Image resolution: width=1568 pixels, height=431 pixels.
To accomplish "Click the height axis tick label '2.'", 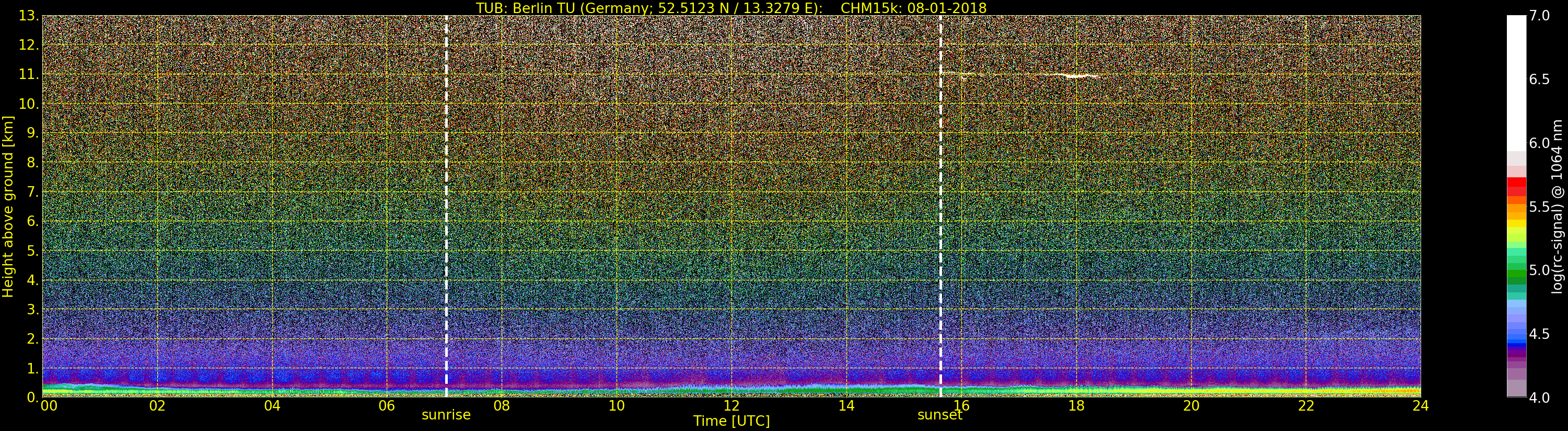I will pyautogui.click(x=33, y=338).
